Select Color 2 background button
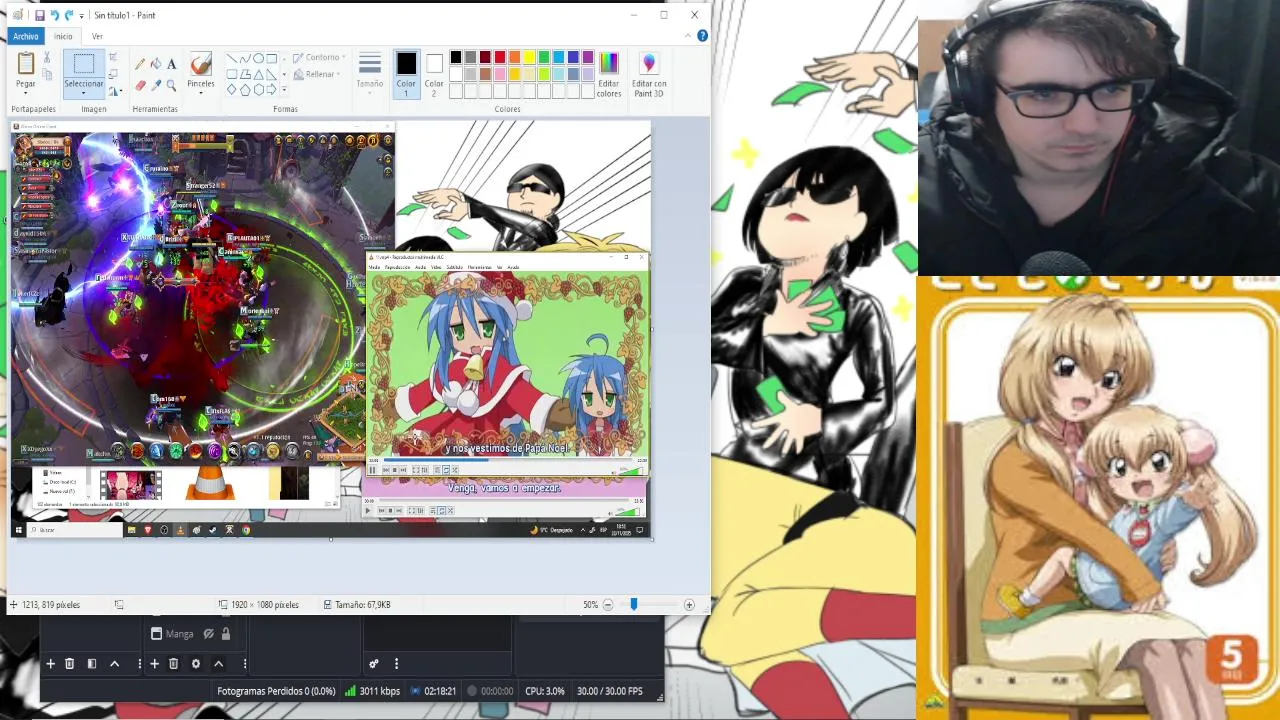Viewport: 1280px width, 720px height. (x=434, y=73)
